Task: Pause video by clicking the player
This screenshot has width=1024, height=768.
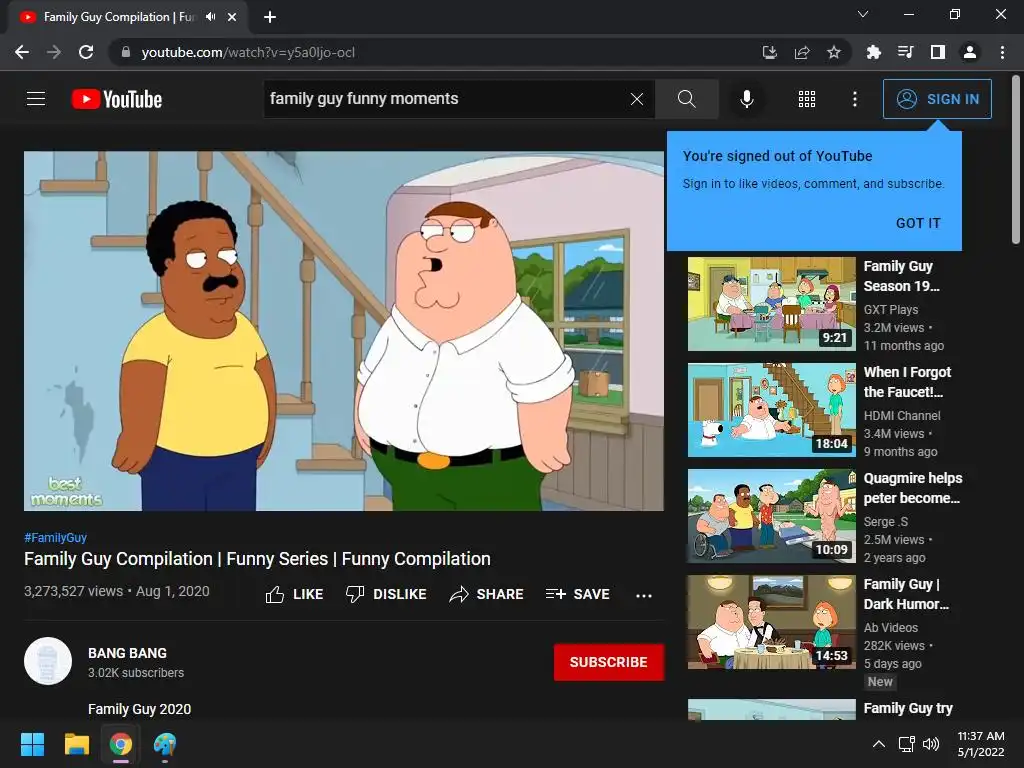Action: coord(344,331)
